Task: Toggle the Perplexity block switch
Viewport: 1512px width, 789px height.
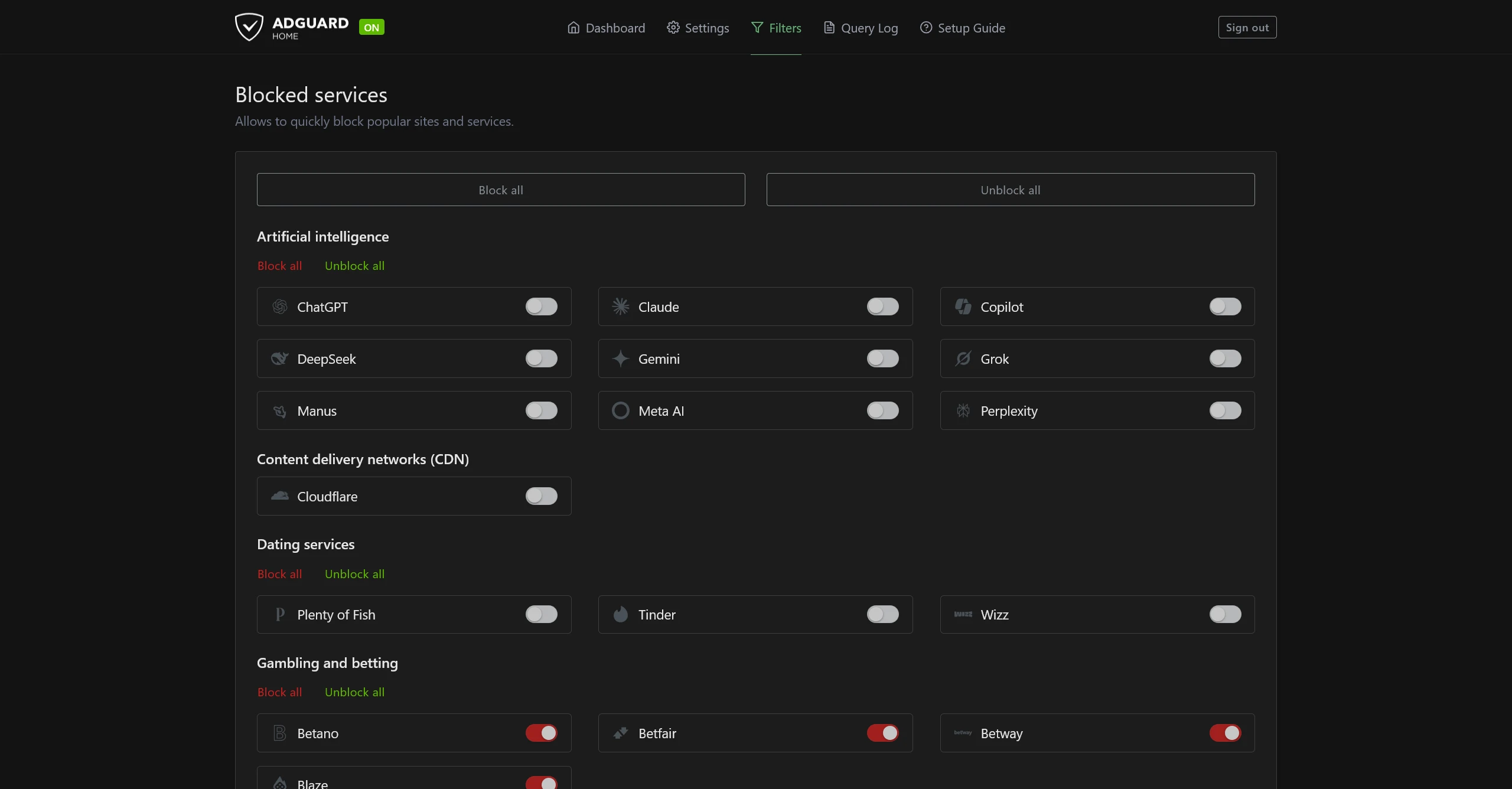Action: [1225, 410]
